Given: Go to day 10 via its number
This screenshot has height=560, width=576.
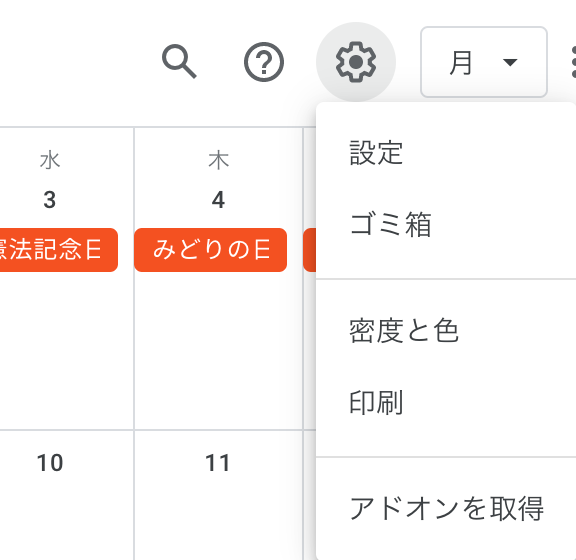Looking at the screenshot, I should point(50,463).
